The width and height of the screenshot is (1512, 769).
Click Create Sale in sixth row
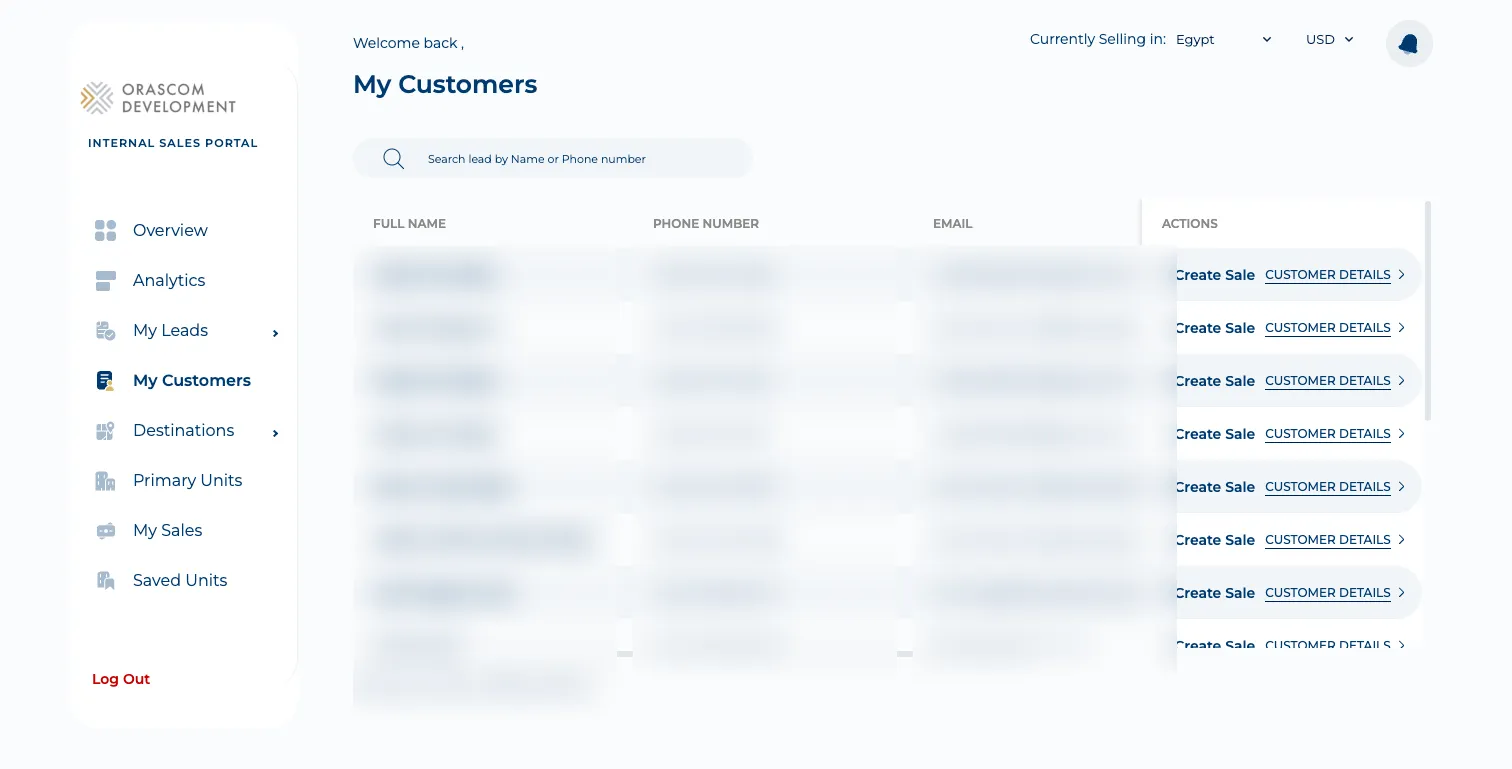point(1215,540)
